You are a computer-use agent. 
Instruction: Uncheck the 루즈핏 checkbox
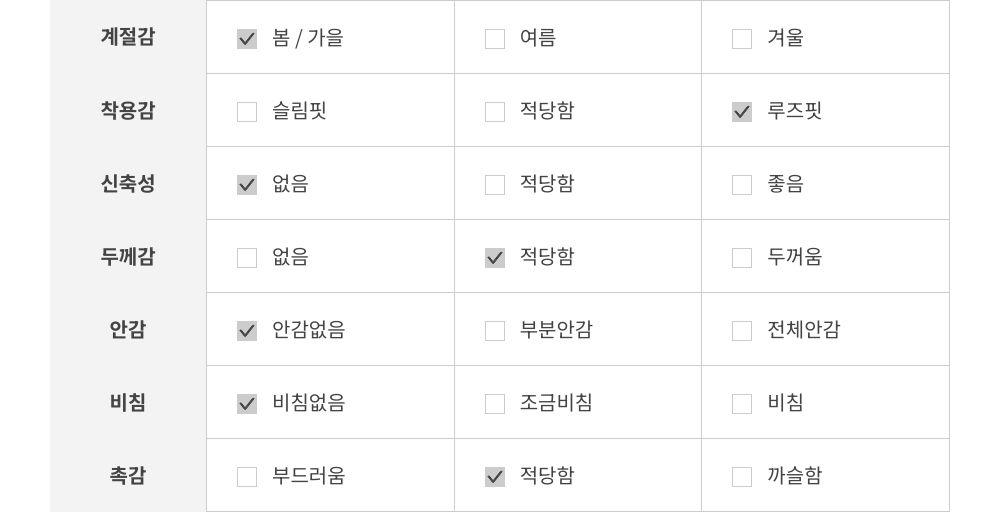742,112
